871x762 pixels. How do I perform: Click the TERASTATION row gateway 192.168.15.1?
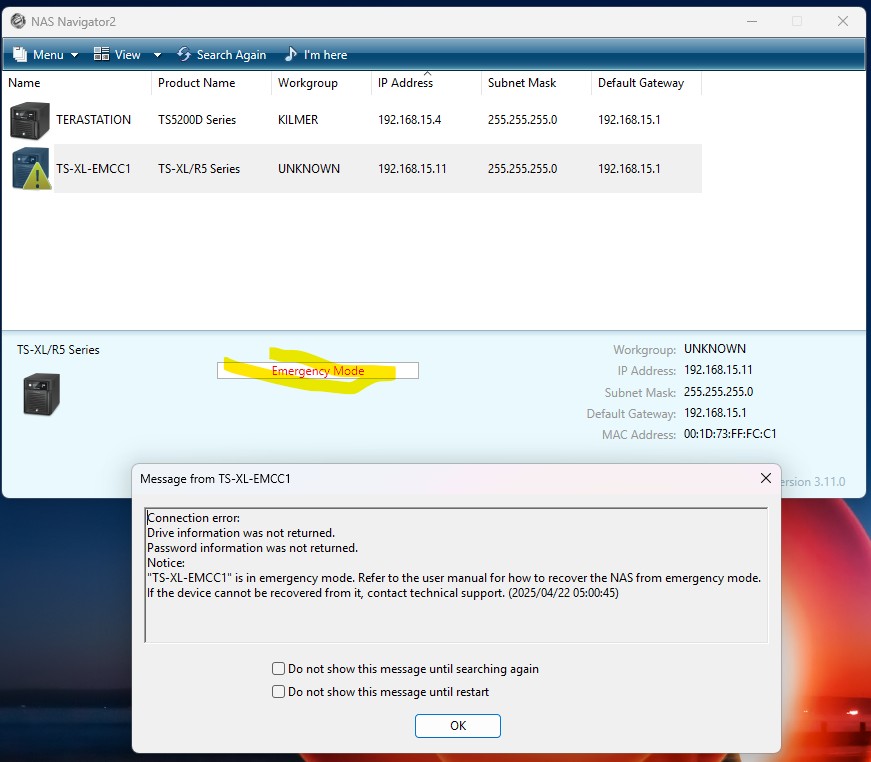[x=629, y=120]
